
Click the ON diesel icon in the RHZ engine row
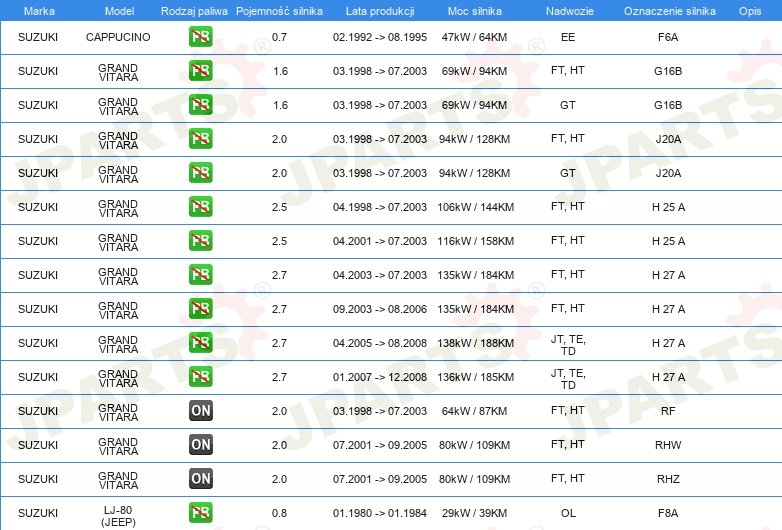[x=200, y=478]
